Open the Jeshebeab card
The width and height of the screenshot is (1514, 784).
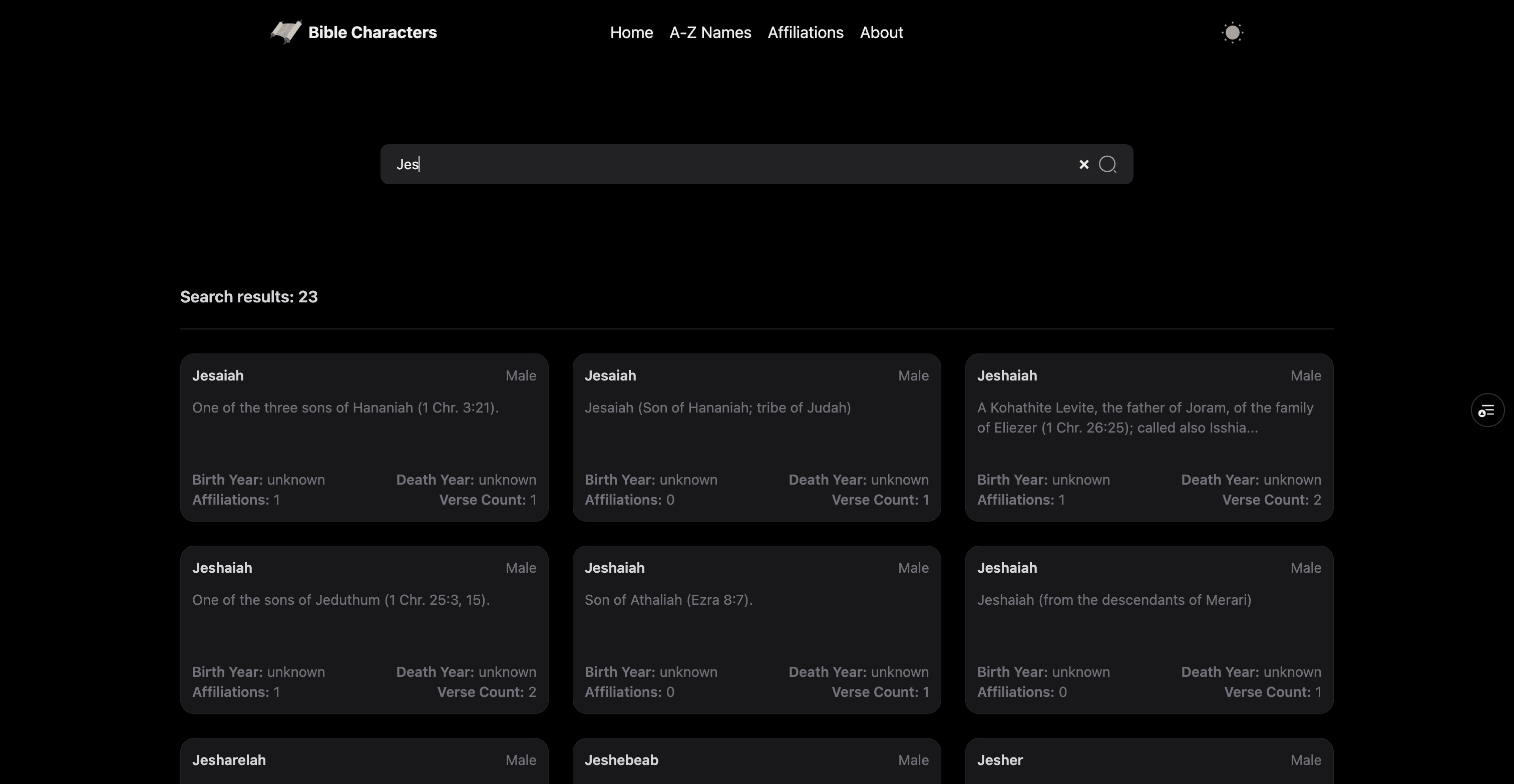tap(756, 761)
